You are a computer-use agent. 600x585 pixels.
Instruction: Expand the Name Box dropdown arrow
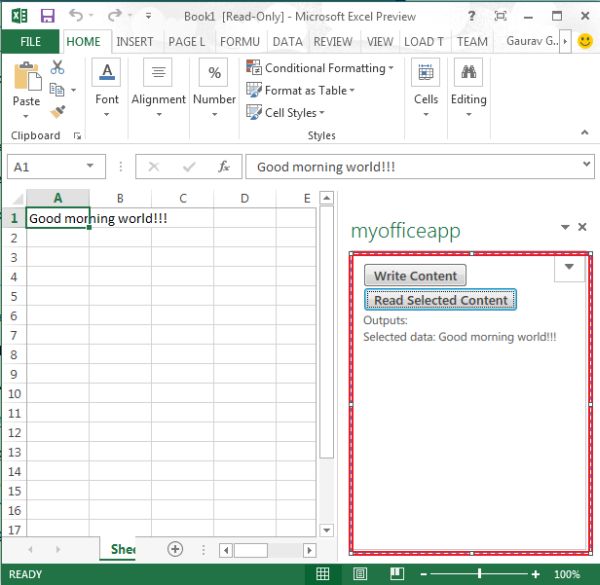pyautogui.click(x=90, y=166)
